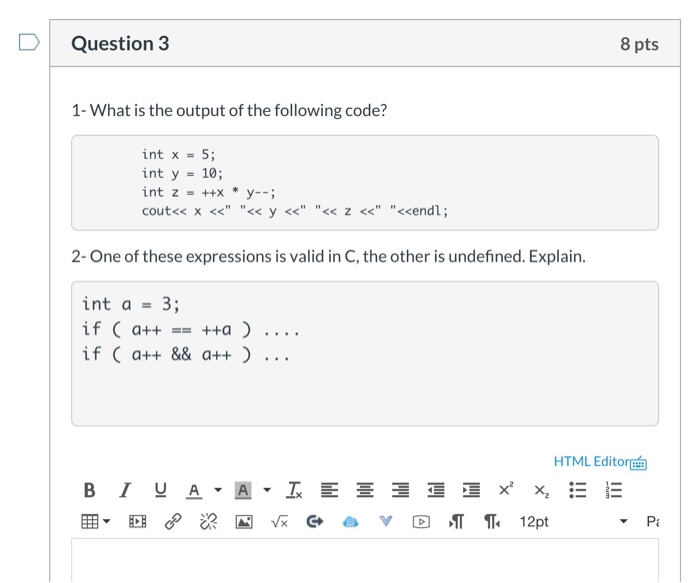
Task: Toggle italic text formatting
Action: pyautogui.click(x=125, y=490)
